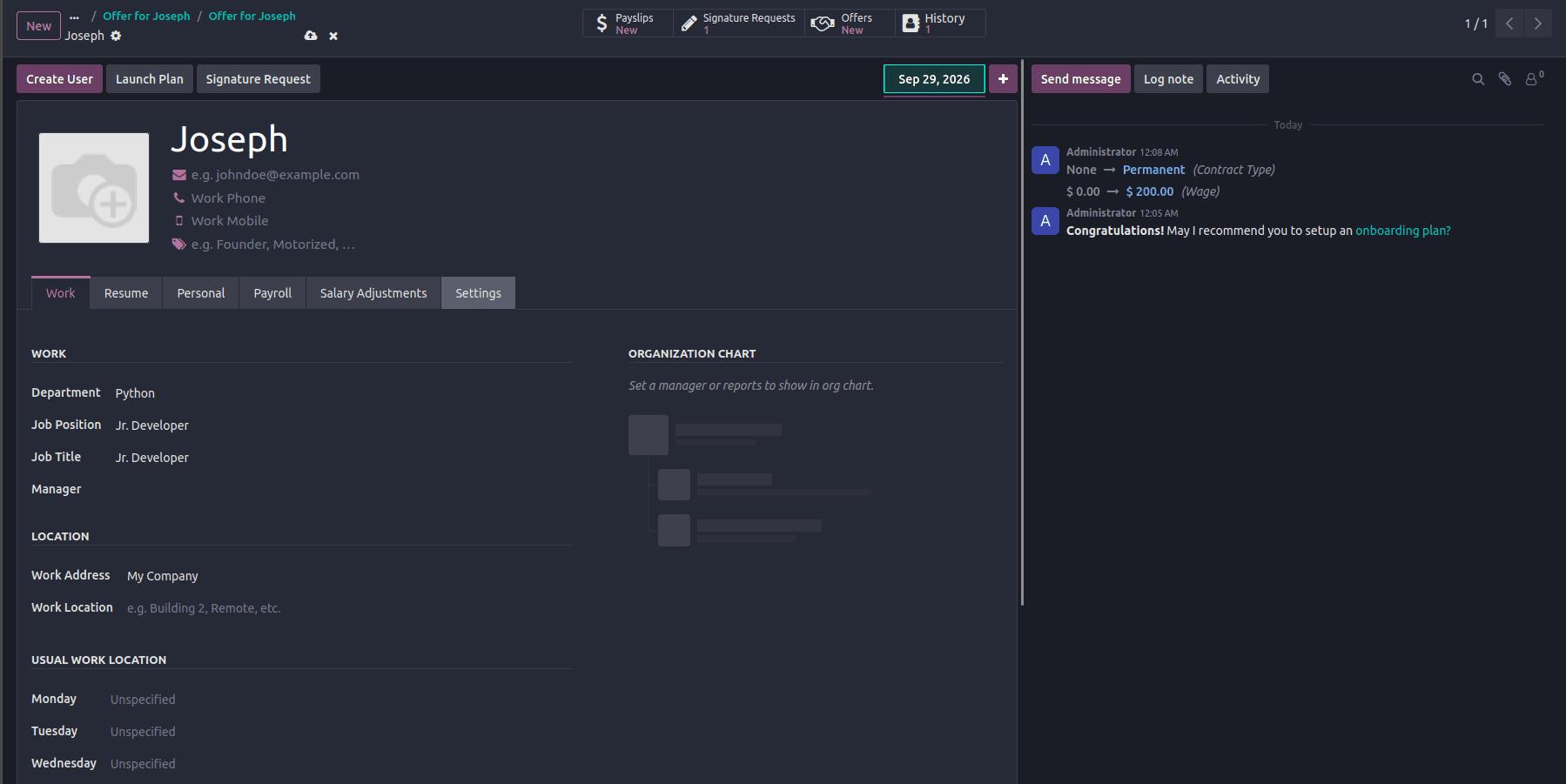
Task: Click the Sep 29, 2026 date field
Action: tap(934, 79)
